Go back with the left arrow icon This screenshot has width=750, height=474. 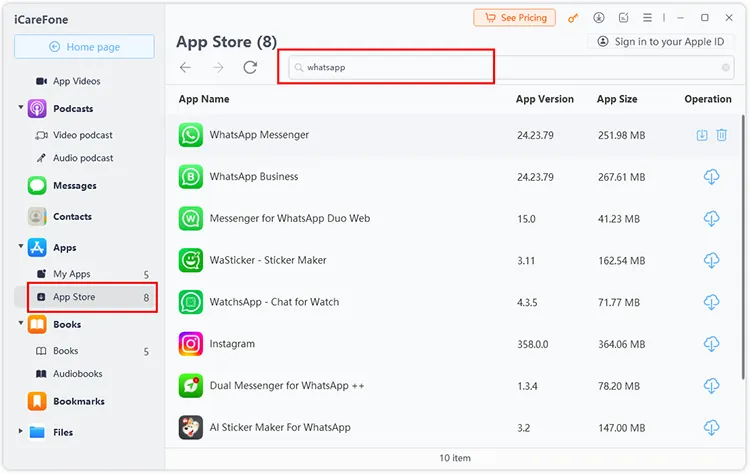click(186, 67)
